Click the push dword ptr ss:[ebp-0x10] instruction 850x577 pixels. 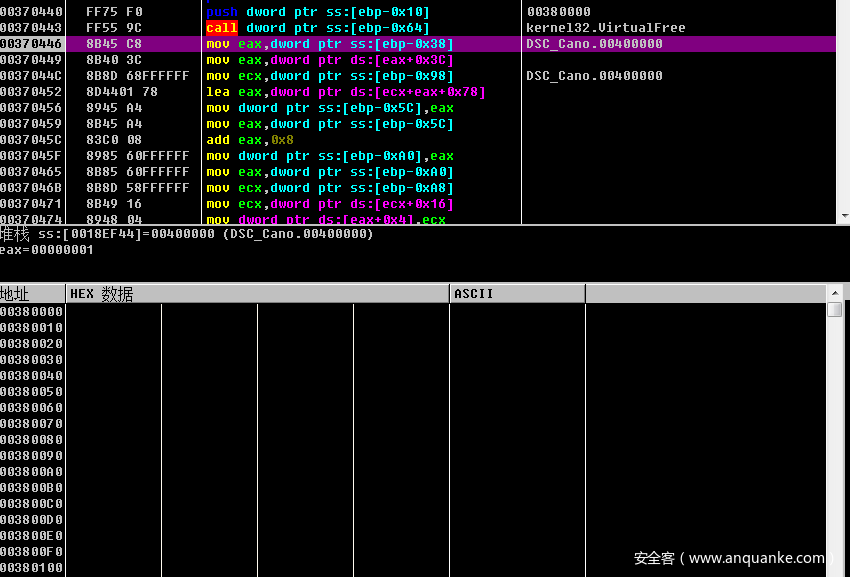317,12
